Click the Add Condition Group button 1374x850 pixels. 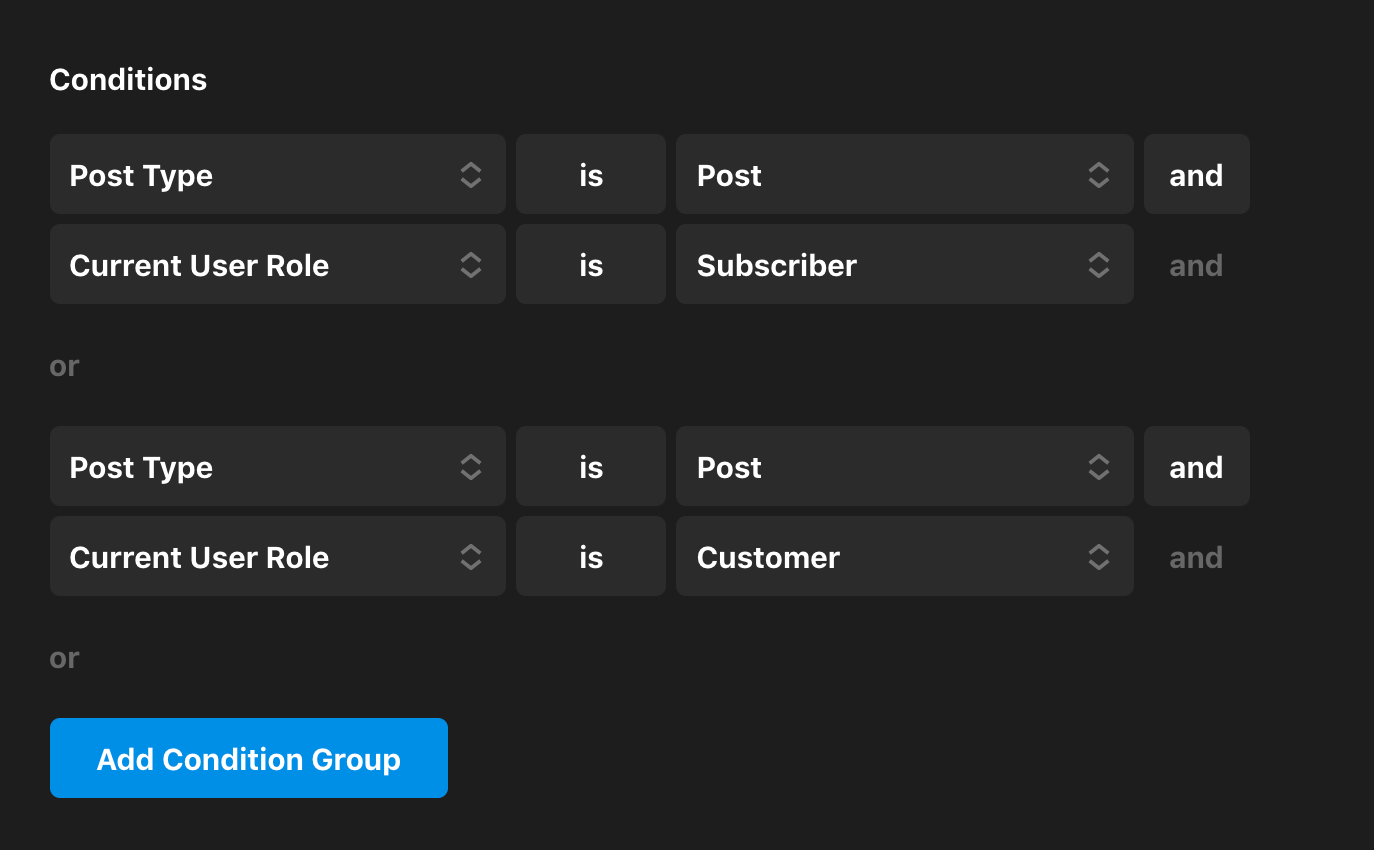[248, 758]
